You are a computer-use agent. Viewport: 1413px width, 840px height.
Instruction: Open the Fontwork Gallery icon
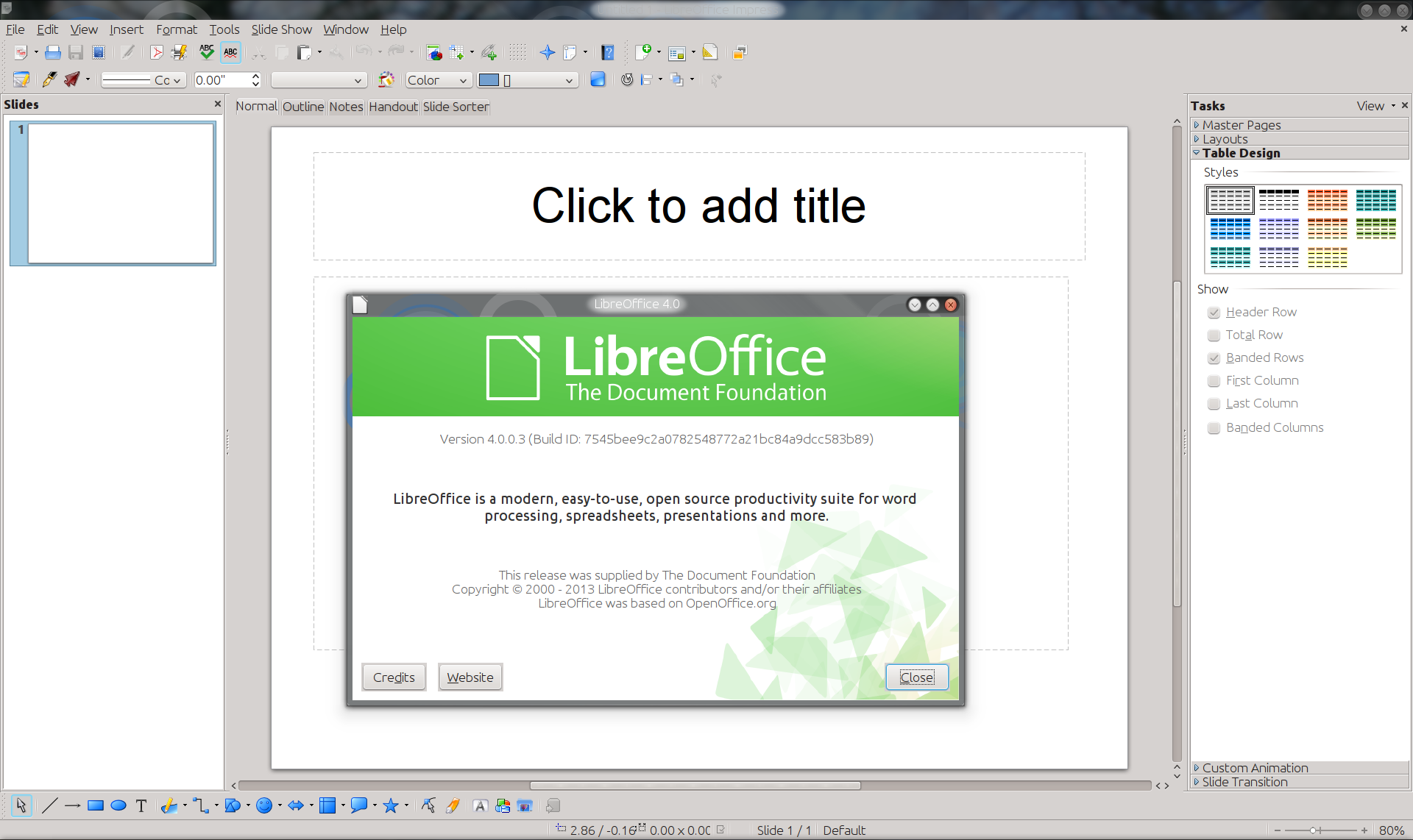tap(481, 805)
